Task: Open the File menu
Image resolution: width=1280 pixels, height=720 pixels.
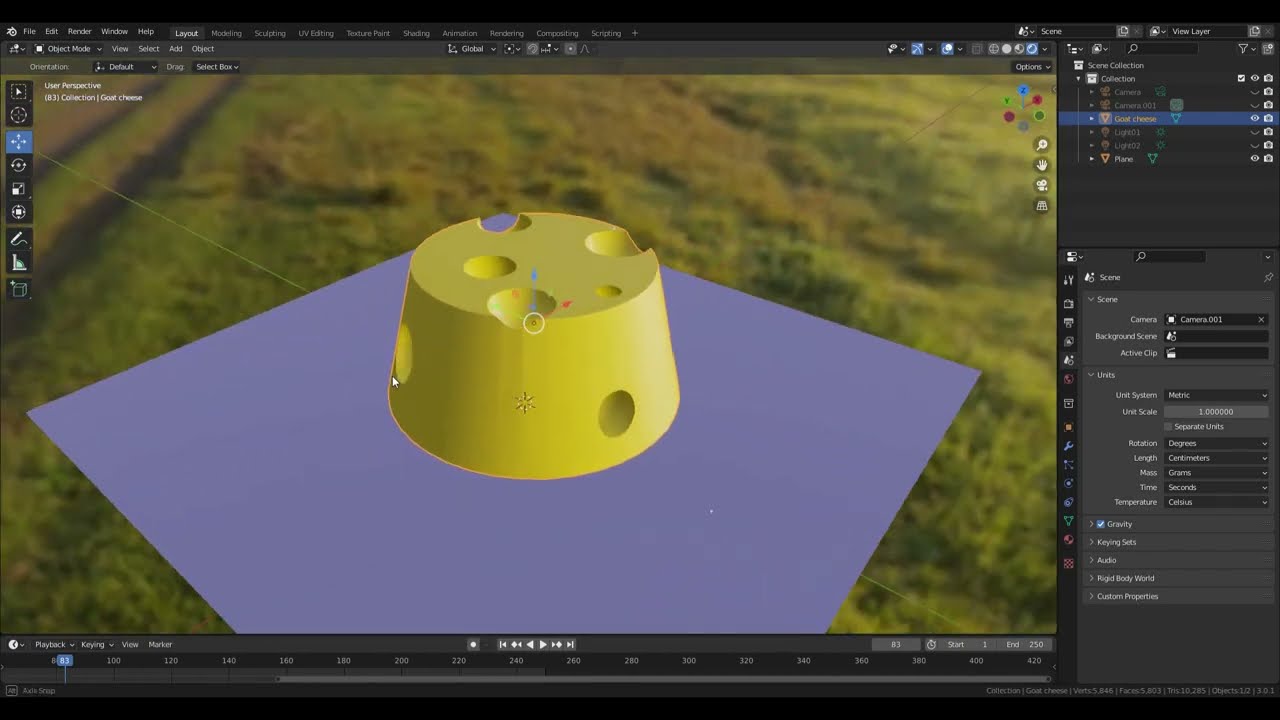Action: tap(29, 32)
